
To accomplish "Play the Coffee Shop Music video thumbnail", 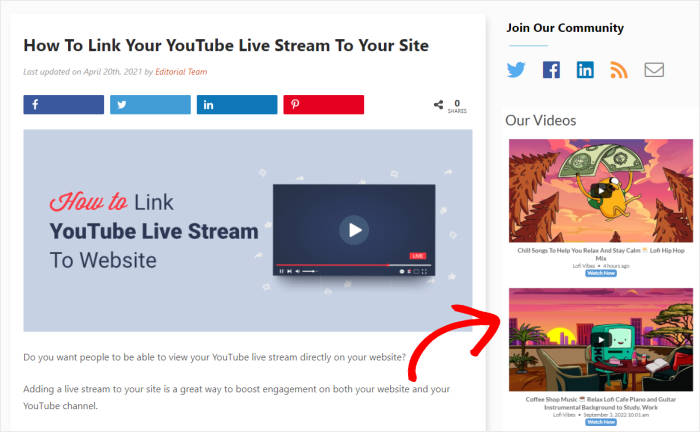I will [x=601, y=340].
